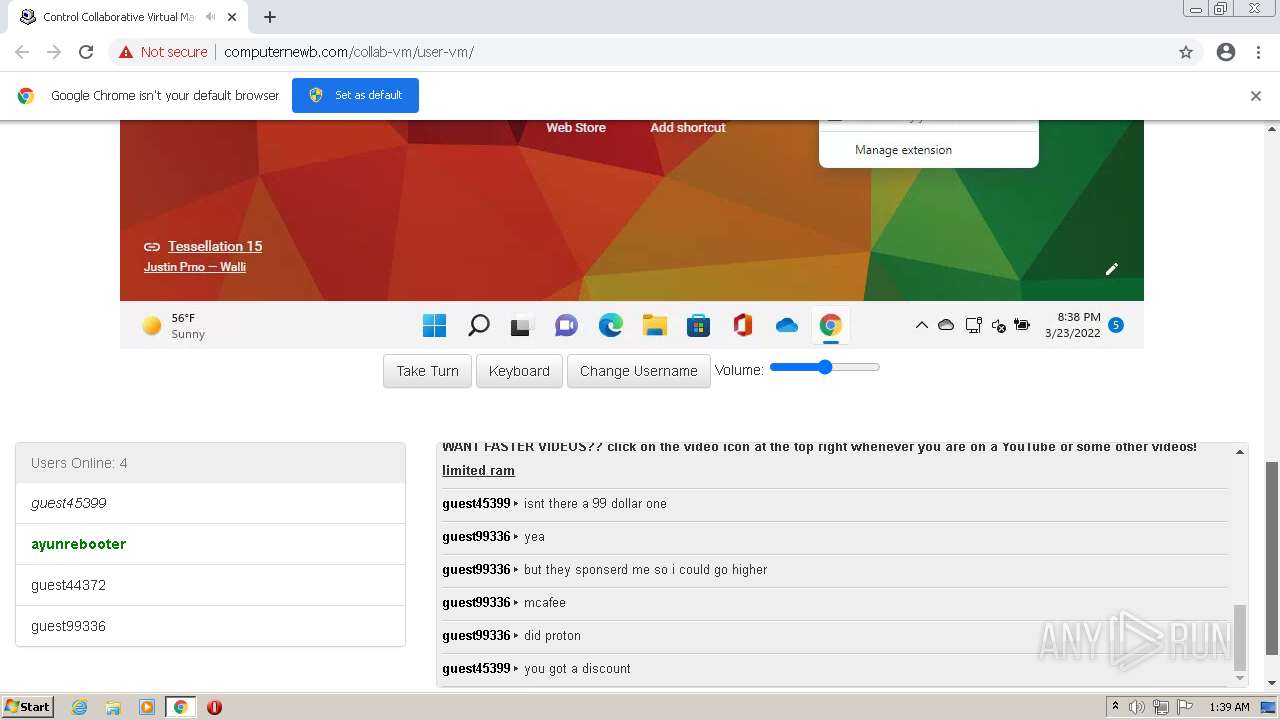Select Manage extension menu entry
The width and height of the screenshot is (1280, 720).
tap(903, 150)
